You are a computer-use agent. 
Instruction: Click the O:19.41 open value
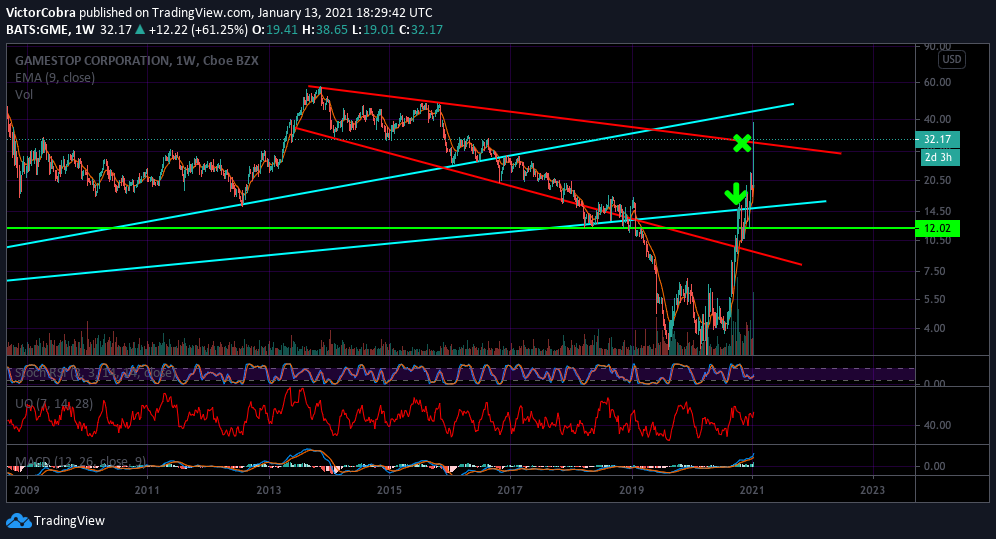(275, 30)
